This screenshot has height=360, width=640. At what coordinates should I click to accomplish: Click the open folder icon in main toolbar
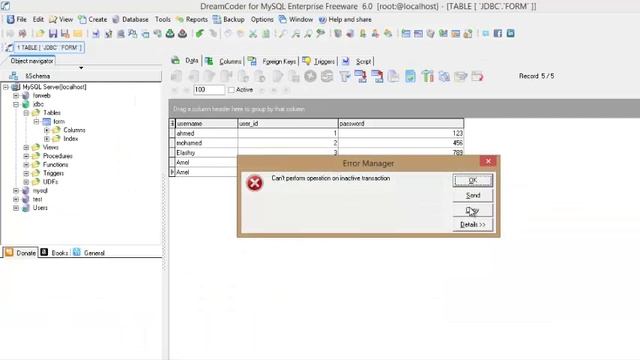pos(40,33)
